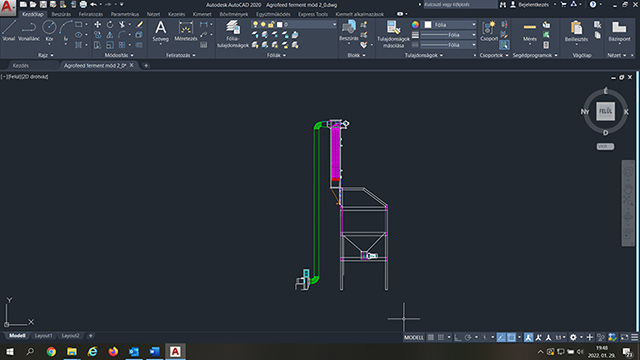This screenshot has width=640, height=360.
Task: Expand the Fóliák panel dropdown
Action: [x=276, y=55]
